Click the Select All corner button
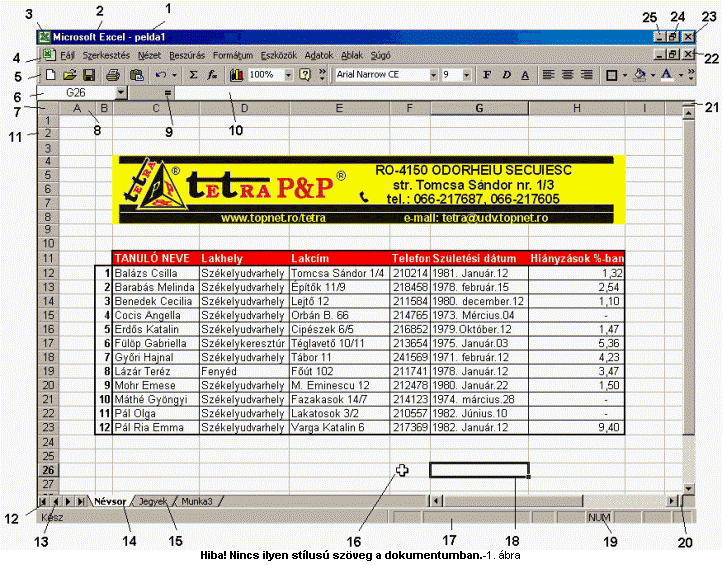This screenshot has width=724, height=565. click(48, 108)
